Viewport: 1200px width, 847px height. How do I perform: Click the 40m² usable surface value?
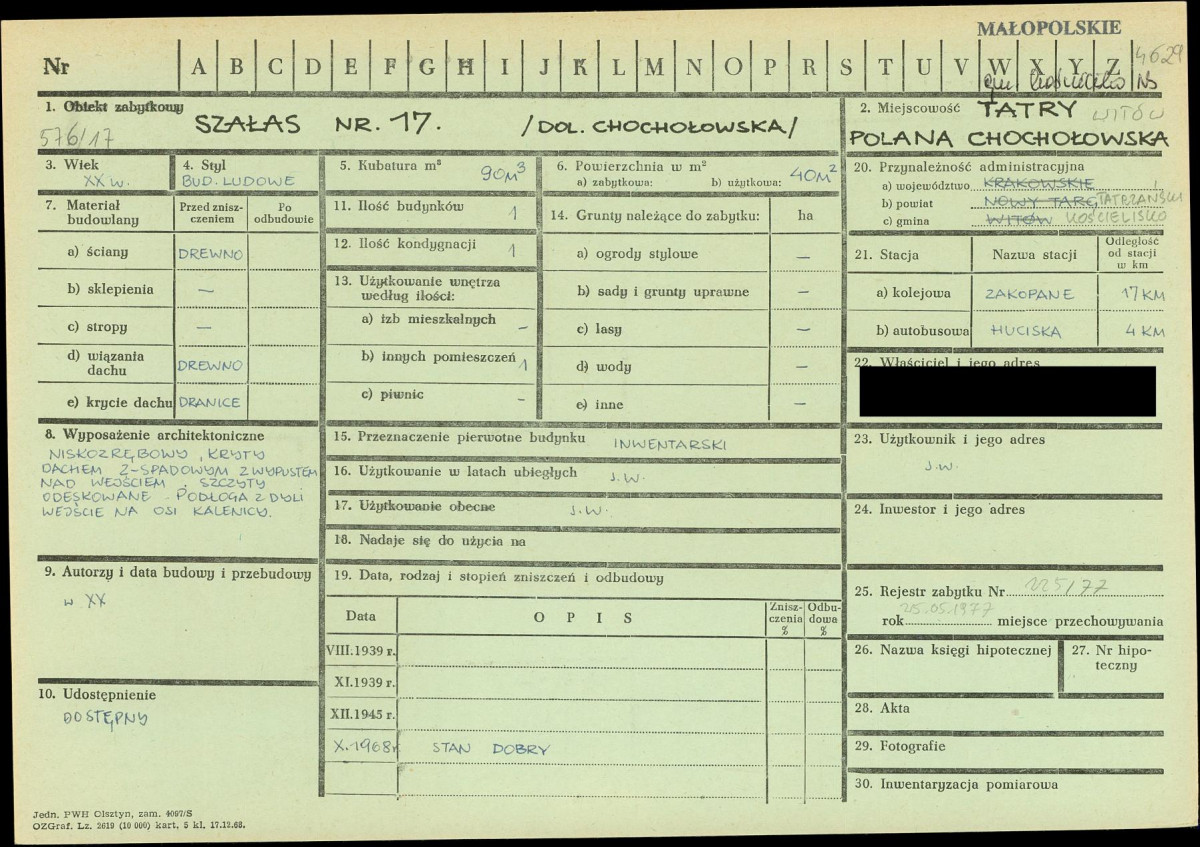coord(811,175)
